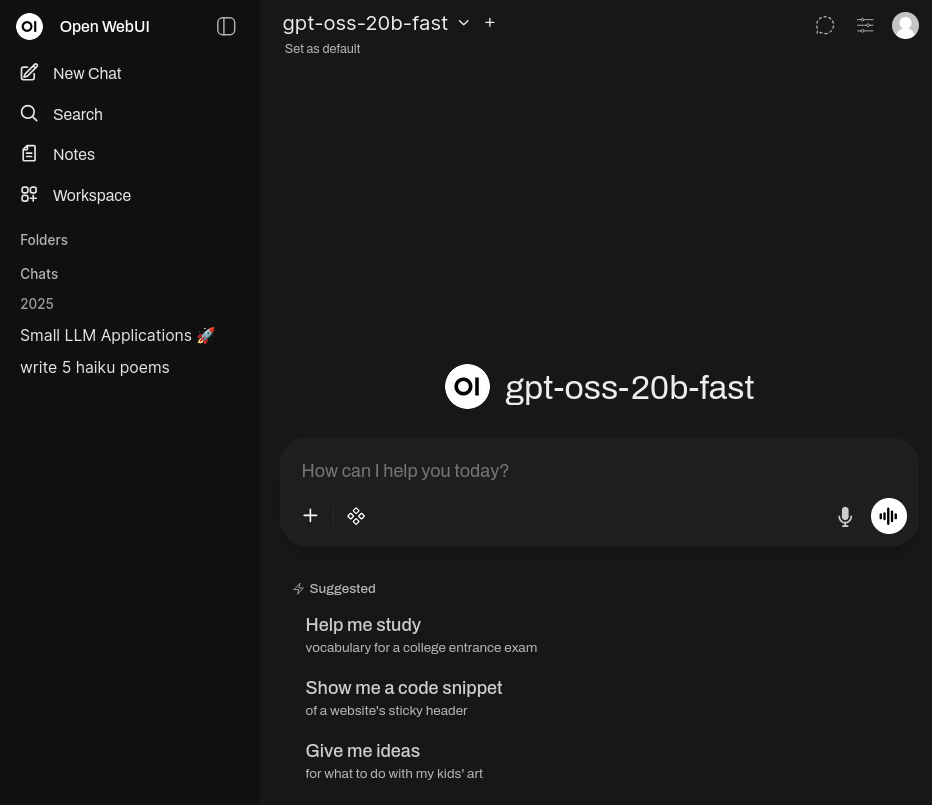
Task: Toggle temporary chat mode
Action: [x=825, y=25]
